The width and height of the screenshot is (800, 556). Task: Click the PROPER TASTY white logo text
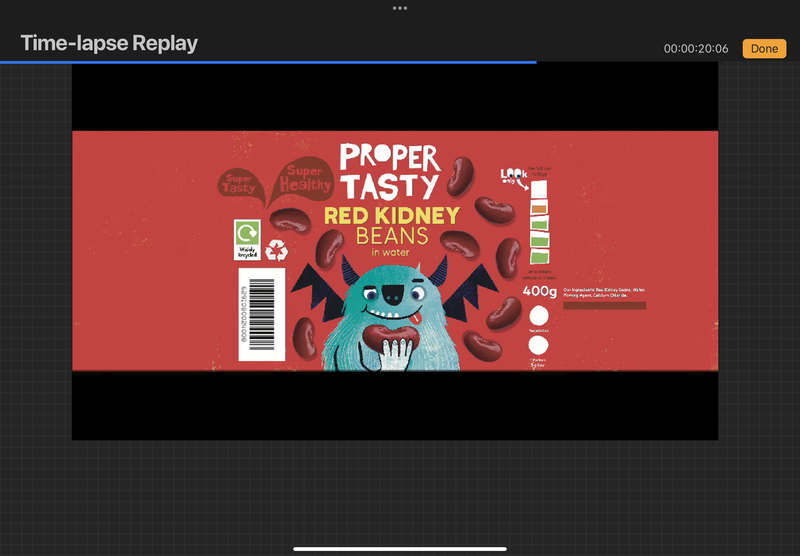(x=389, y=171)
